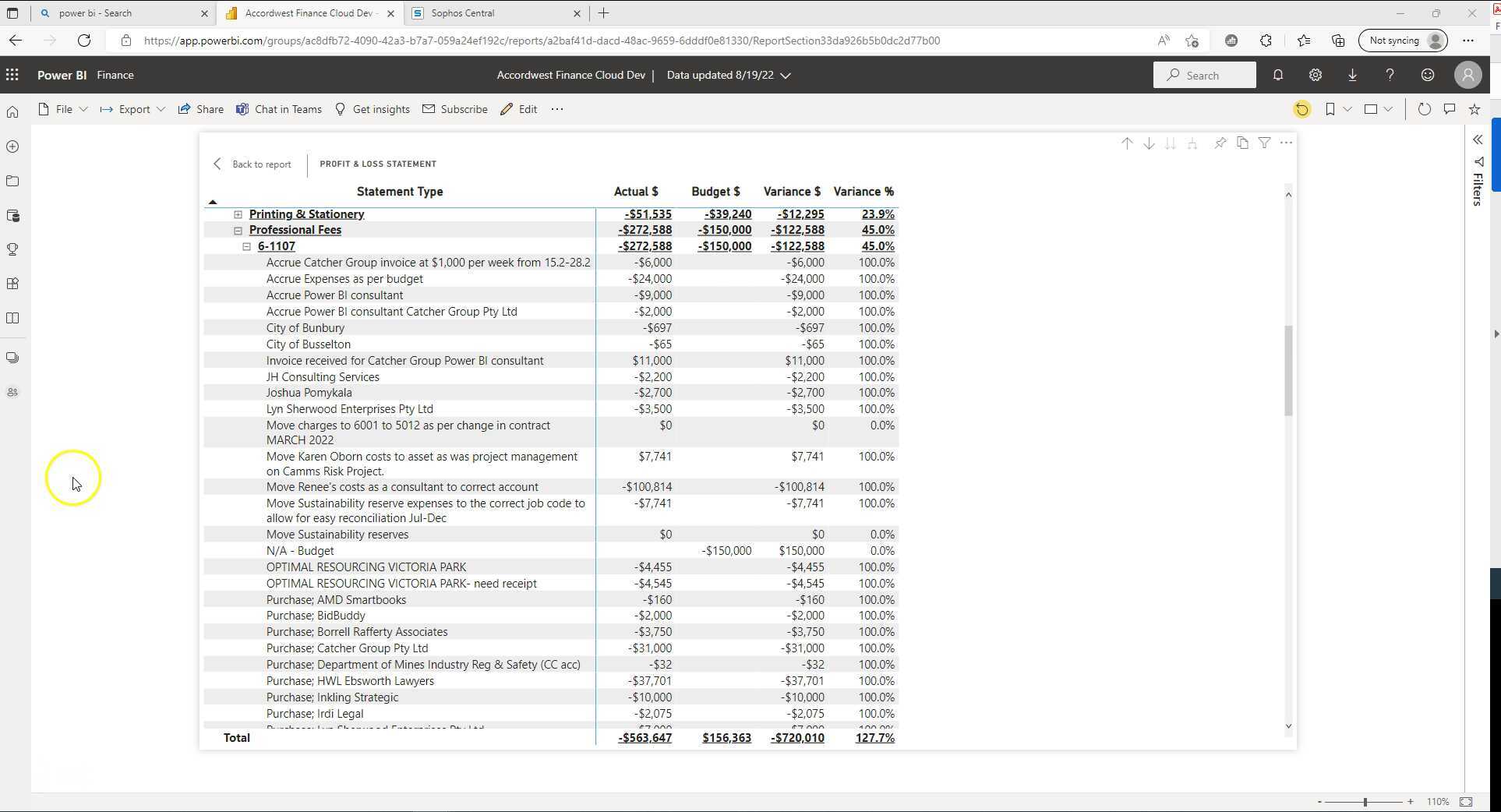Viewport: 1501px width, 812px height.
Task: Pin the Profit & Loss visual to a dashboard
Action: click(1220, 143)
